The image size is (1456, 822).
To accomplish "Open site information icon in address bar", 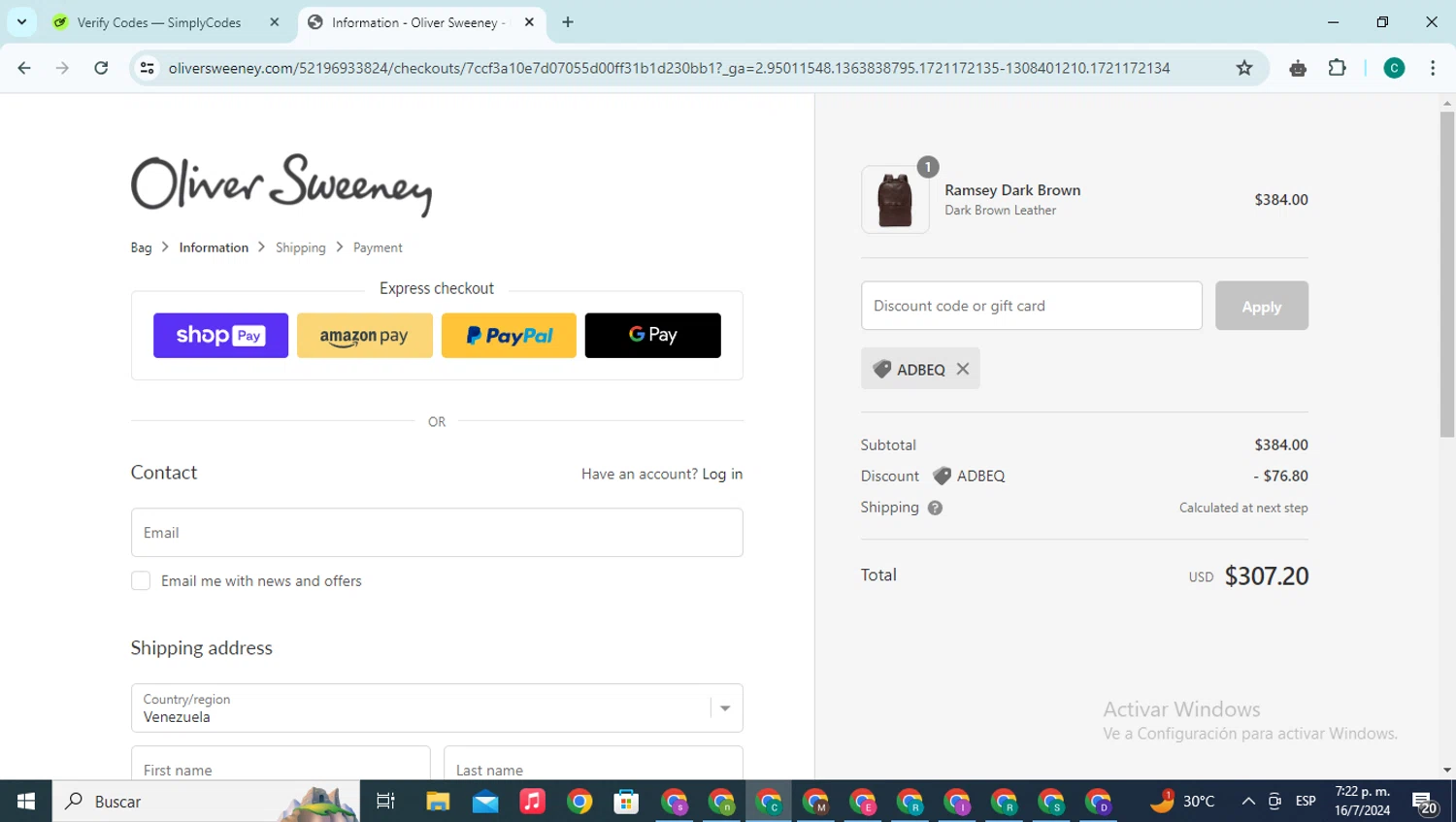I will (148, 68).
